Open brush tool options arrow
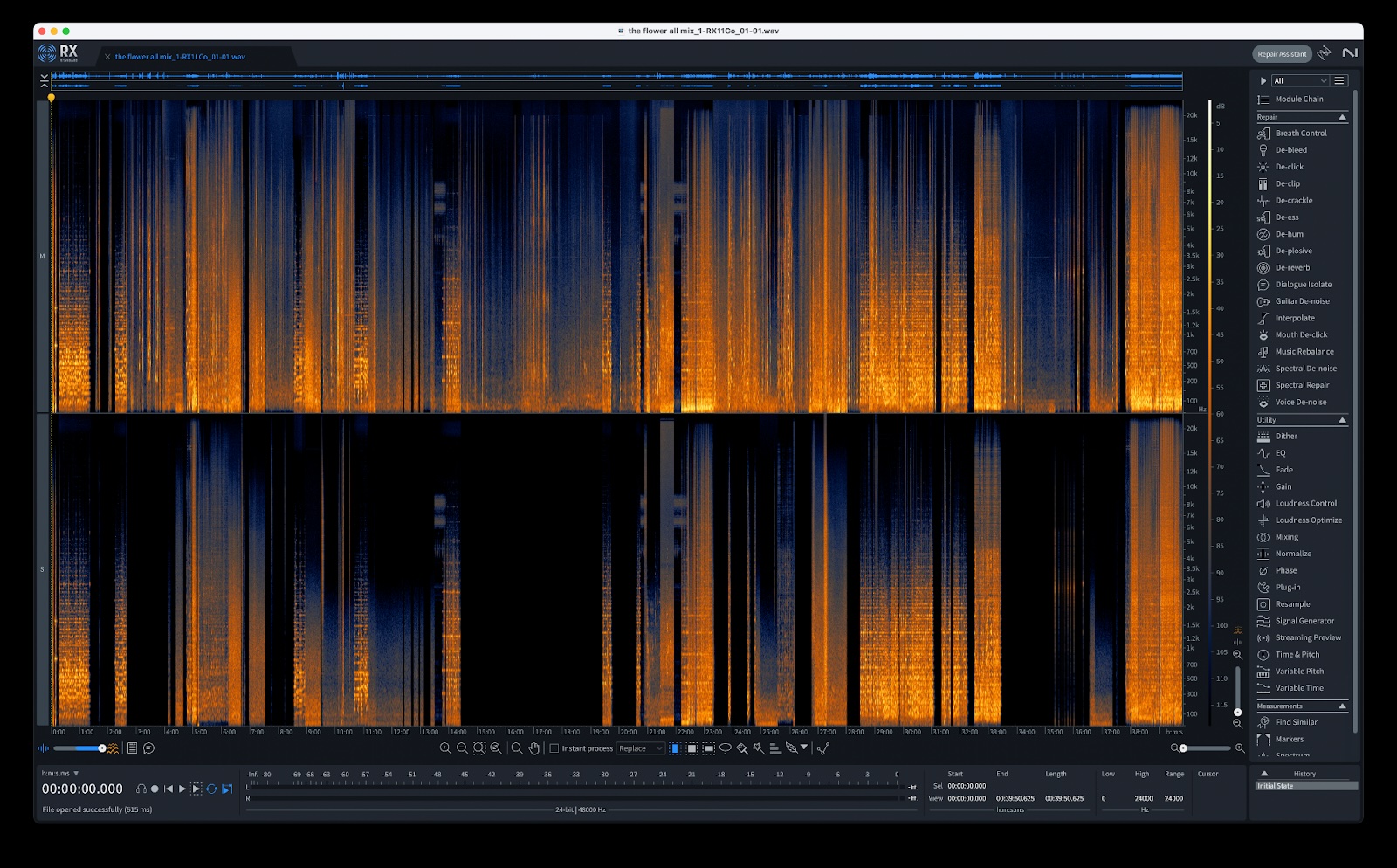Image resolution: width=1397 pixels, height=868 pixels. (x=804, y=747)
